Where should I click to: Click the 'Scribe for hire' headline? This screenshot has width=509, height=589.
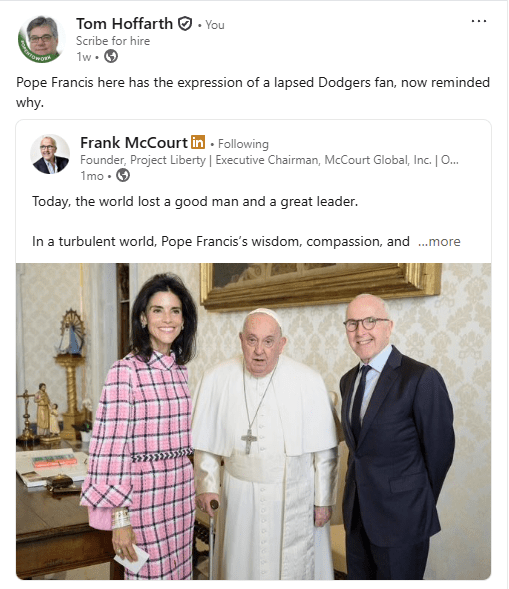coord(113,41)
